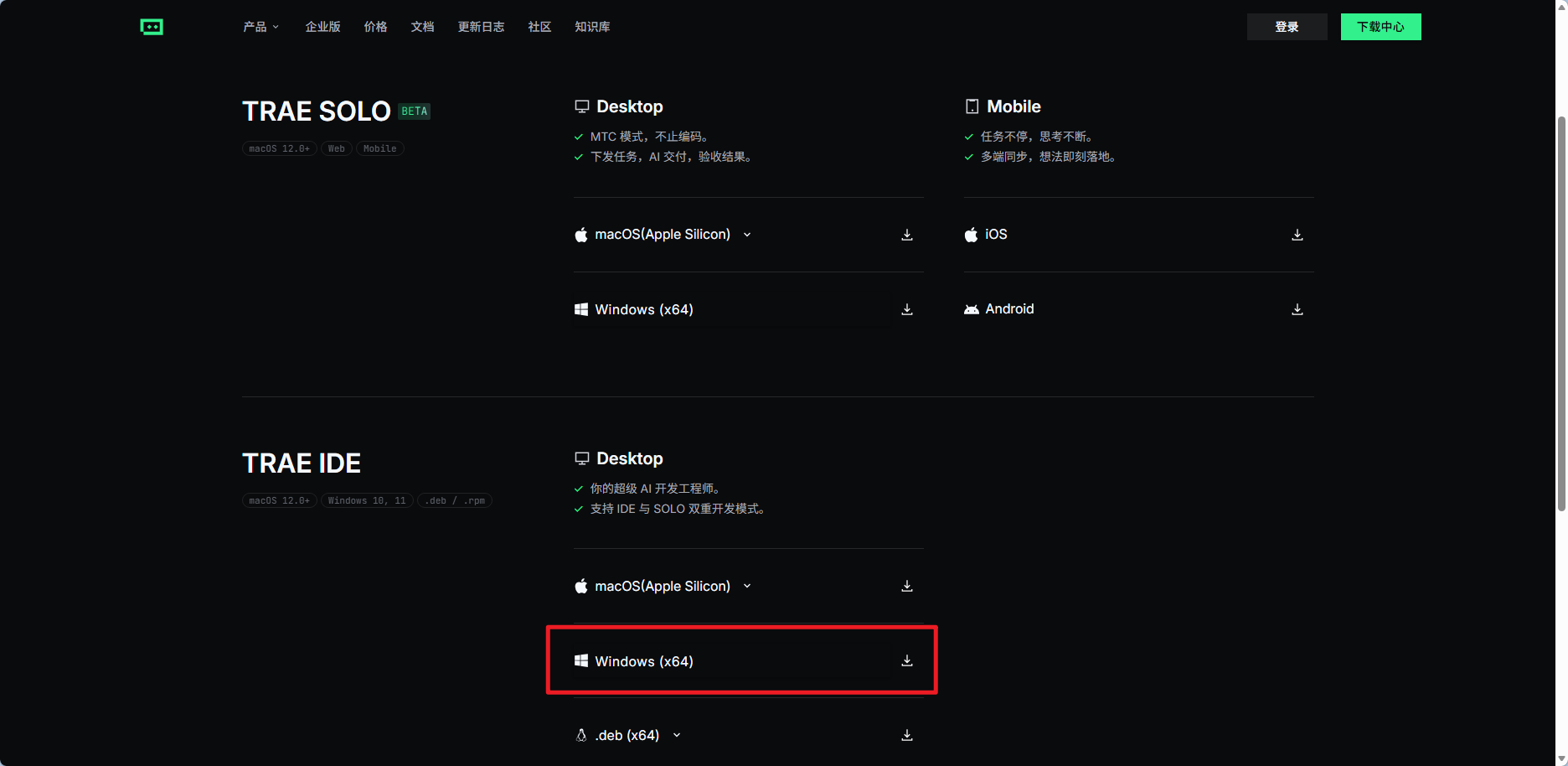Image resolution: width=1568 pixels, height=766 pixels.
Task: Expand .deb (x64) package options chevron
Action: pyautogui.click(x=677, y=735)
